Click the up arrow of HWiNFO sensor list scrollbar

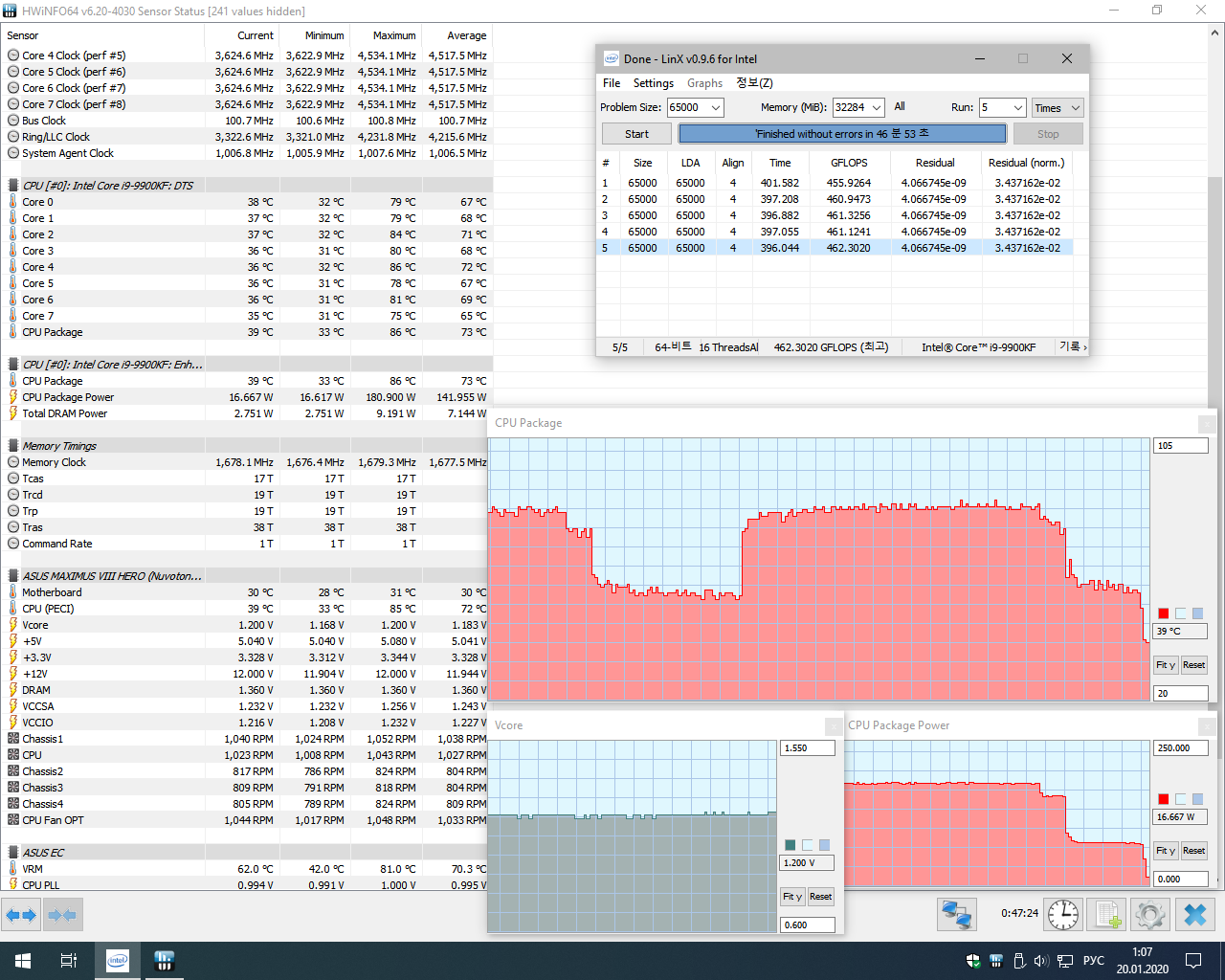tap(1215, 33)
